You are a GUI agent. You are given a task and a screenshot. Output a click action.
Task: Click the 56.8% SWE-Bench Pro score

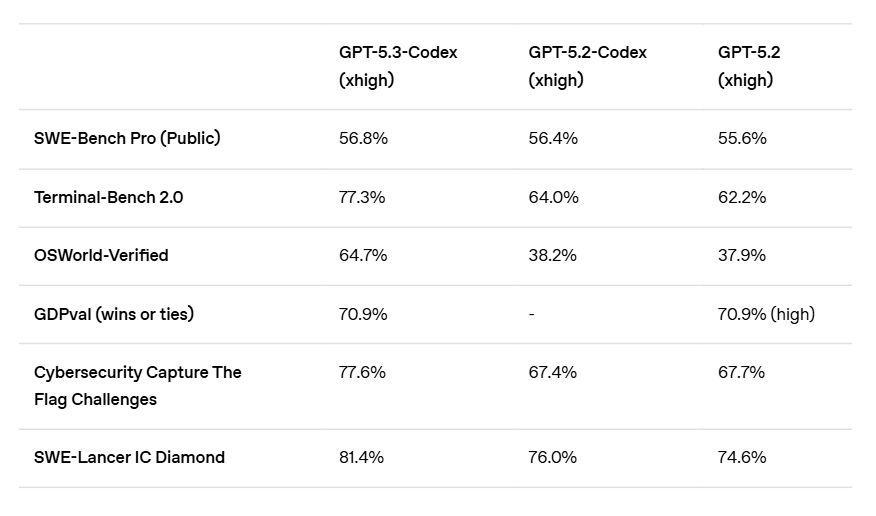(363, 139)
